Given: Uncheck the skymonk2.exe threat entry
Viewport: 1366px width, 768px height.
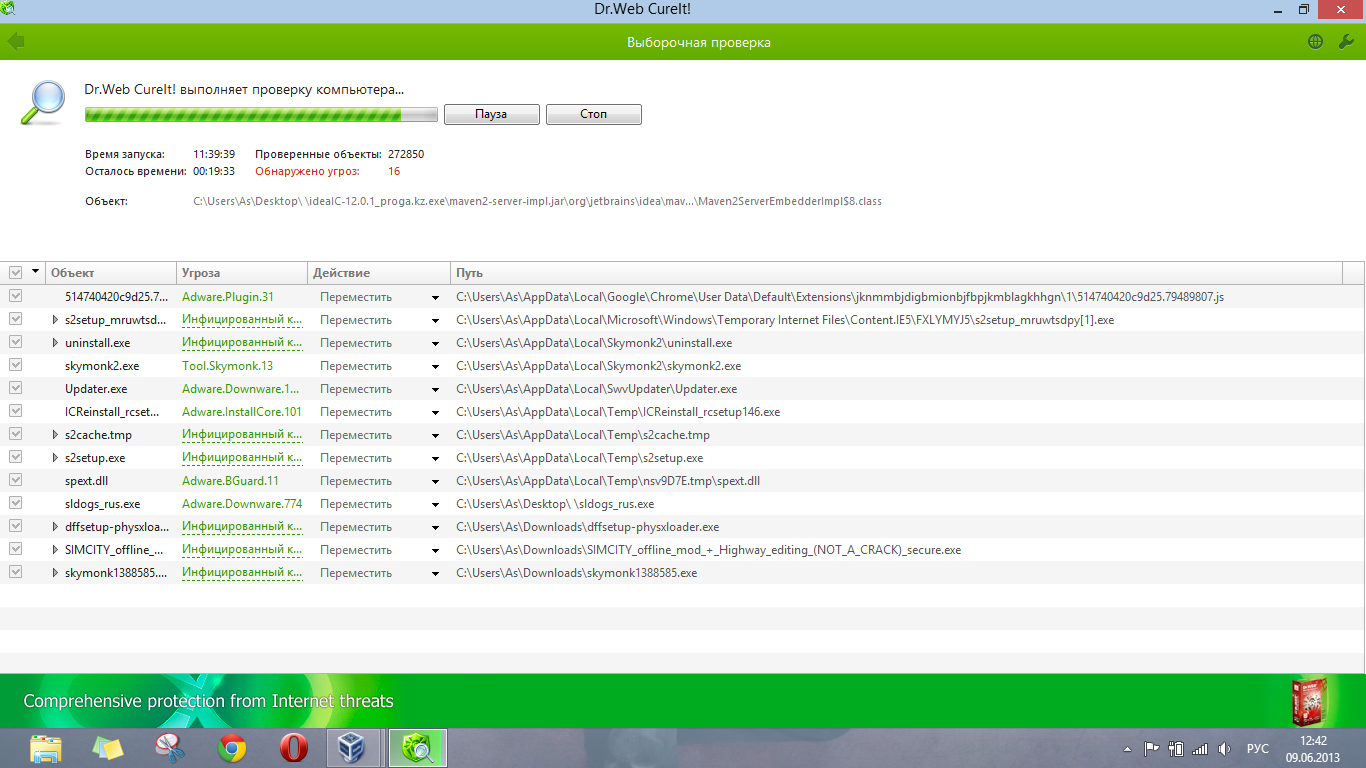Looking at the screenshot, I should tap(15, 365).
